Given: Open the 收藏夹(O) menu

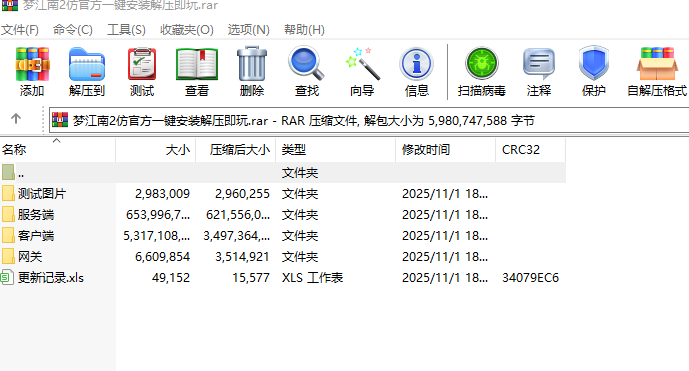Looking at the screenshot, I should pos(187,30).
